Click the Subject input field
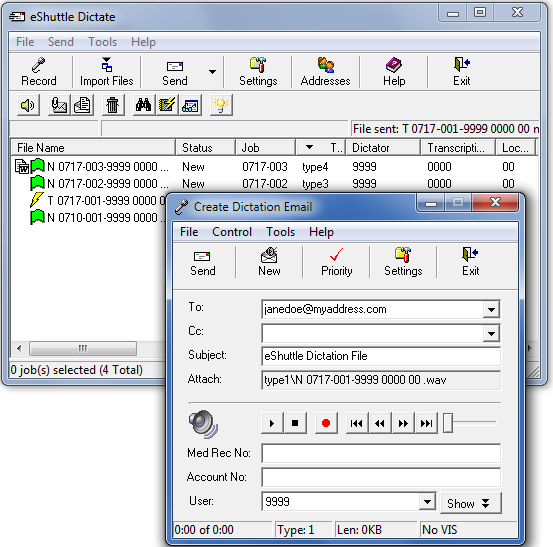Image resolution: width=553 pixels, height=547 pixels. click(x=381, y=356)
